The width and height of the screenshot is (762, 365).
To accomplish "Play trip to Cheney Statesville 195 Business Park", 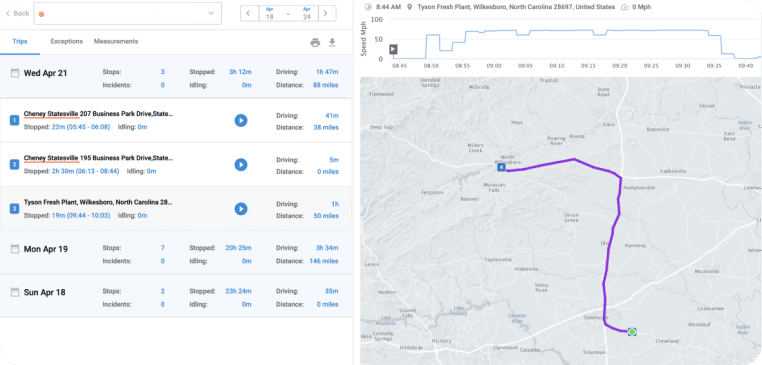I will (241, 165).
